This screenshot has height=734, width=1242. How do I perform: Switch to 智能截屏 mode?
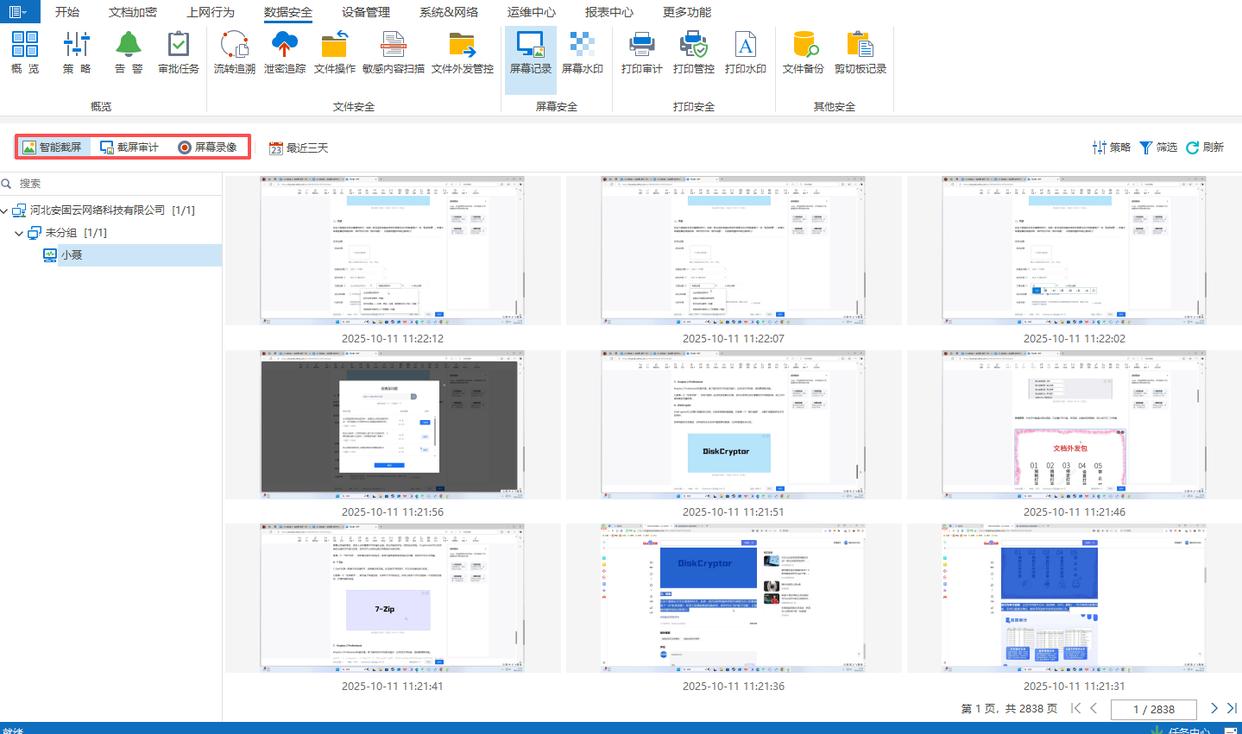[52, 147]
